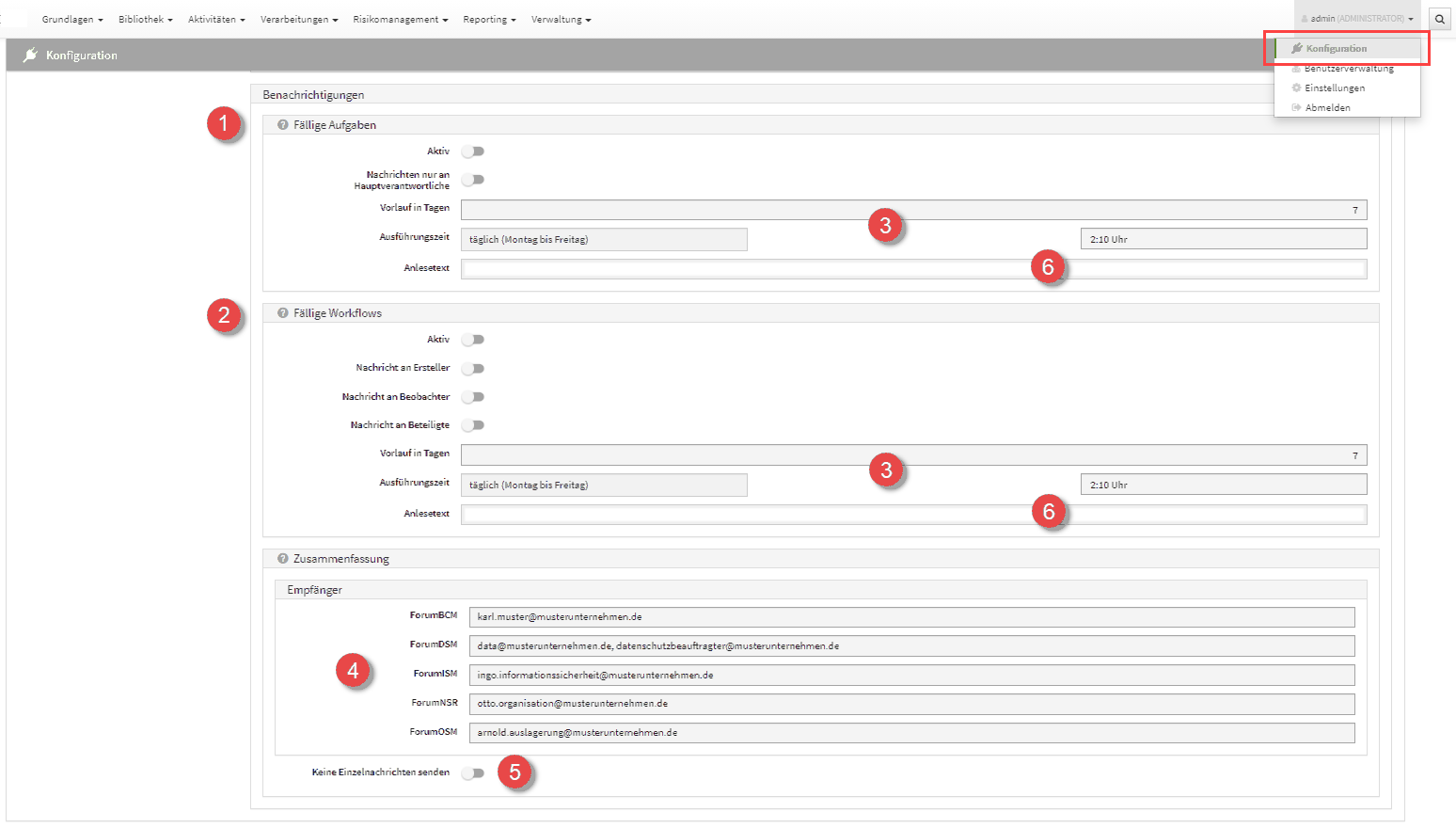This screenshot has height=828, width=1456.
Task: Click Abmelden to log out
Action: 1327,108
